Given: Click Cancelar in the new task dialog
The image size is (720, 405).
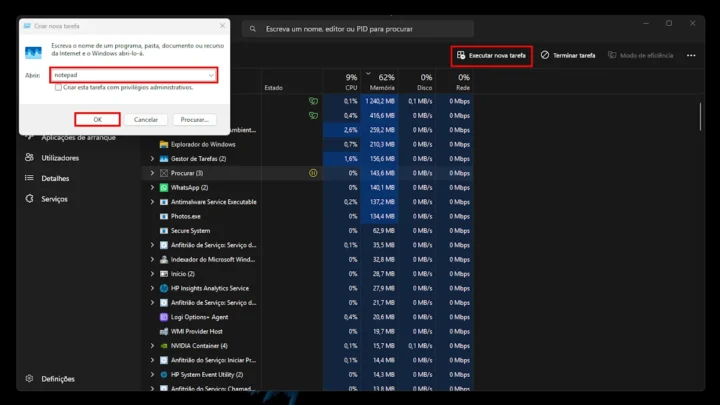Looking at the screenshot, I should (146, 119).
